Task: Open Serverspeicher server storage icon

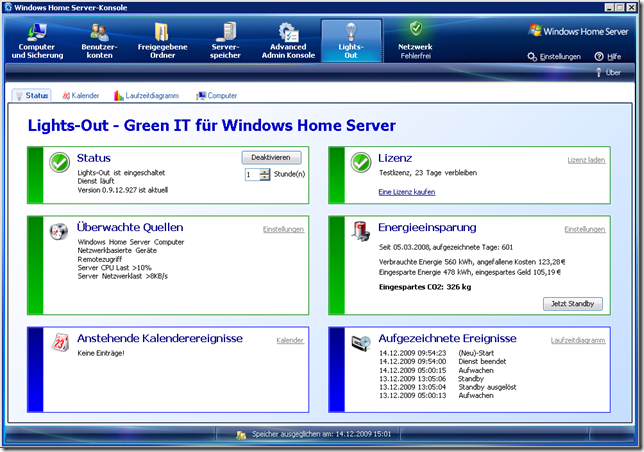Action: [225, 32]
